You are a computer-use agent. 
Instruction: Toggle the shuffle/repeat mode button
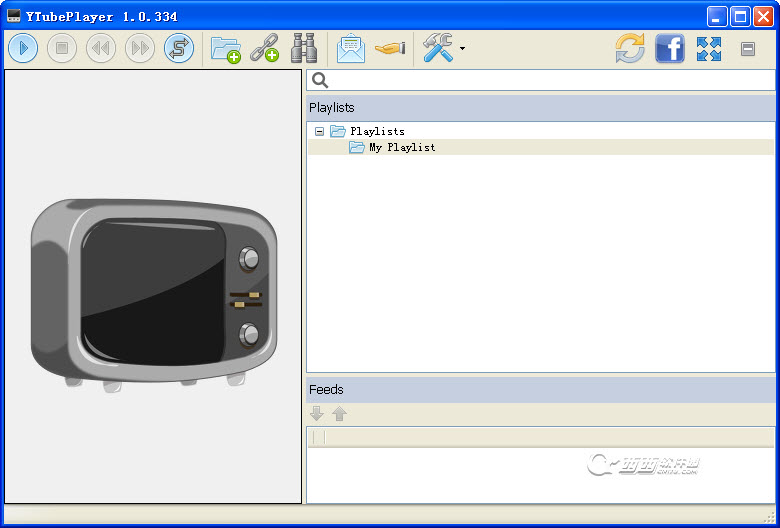pos(179,48)
